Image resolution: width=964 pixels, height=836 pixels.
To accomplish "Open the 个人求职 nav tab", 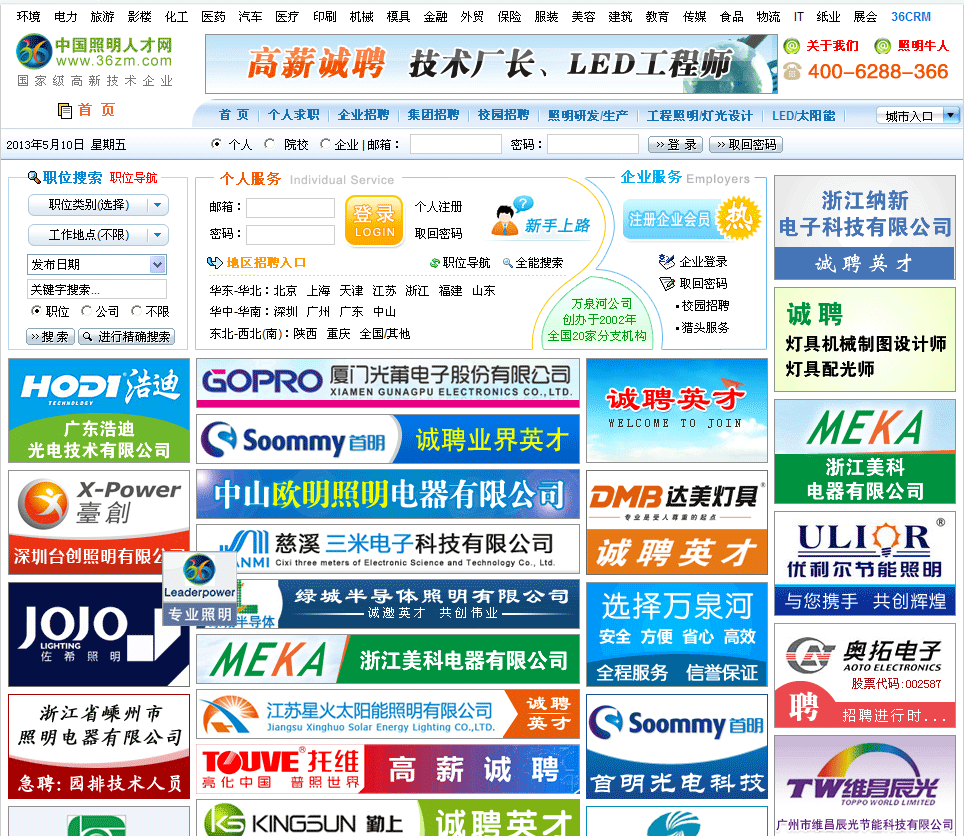I will (x=294, y=115).
